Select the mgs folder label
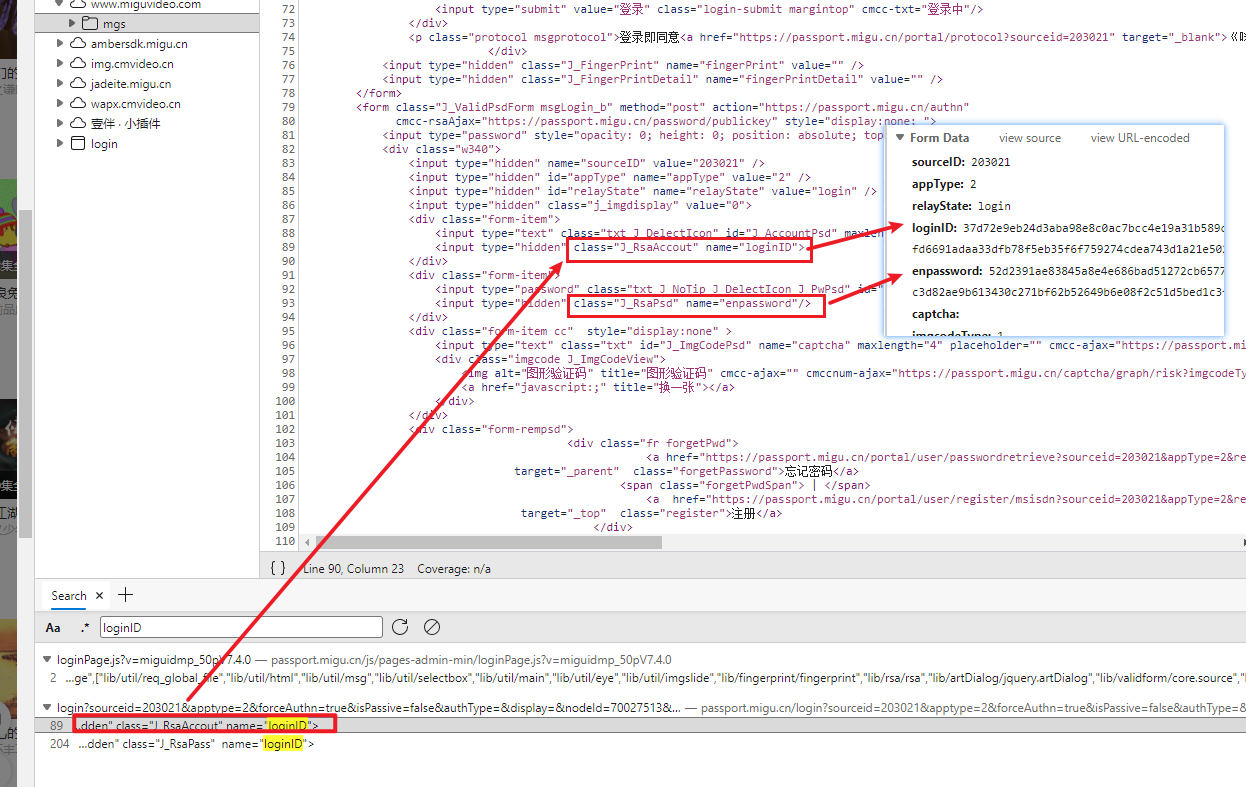Image resolution: width=1246 pixels, height=787 pixels. [x=114, y=24]
